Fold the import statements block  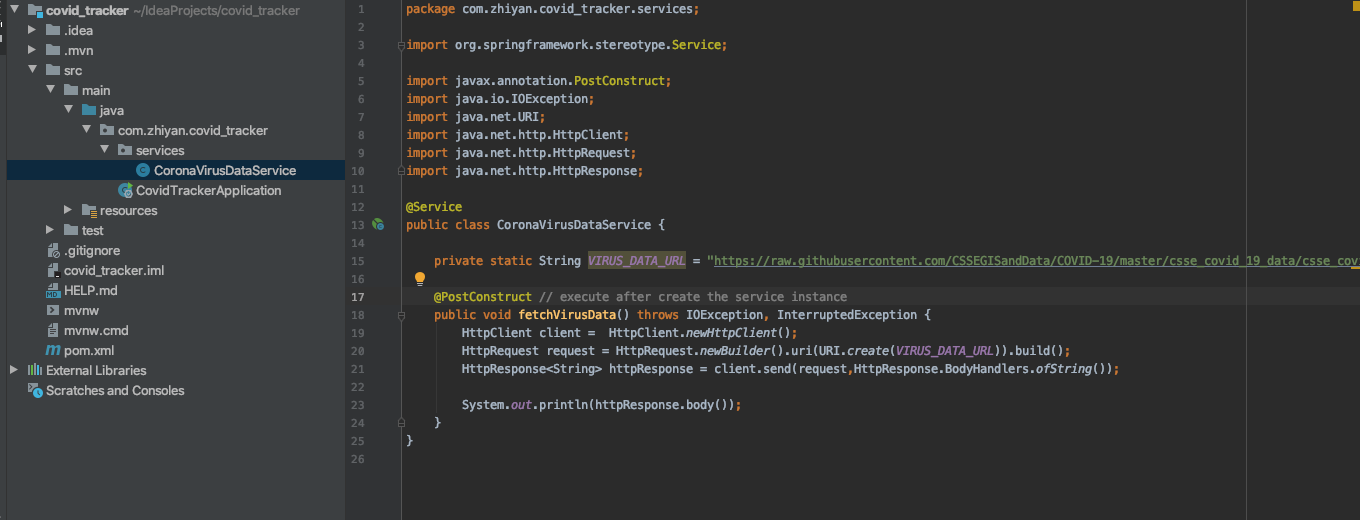click(401, 45)
